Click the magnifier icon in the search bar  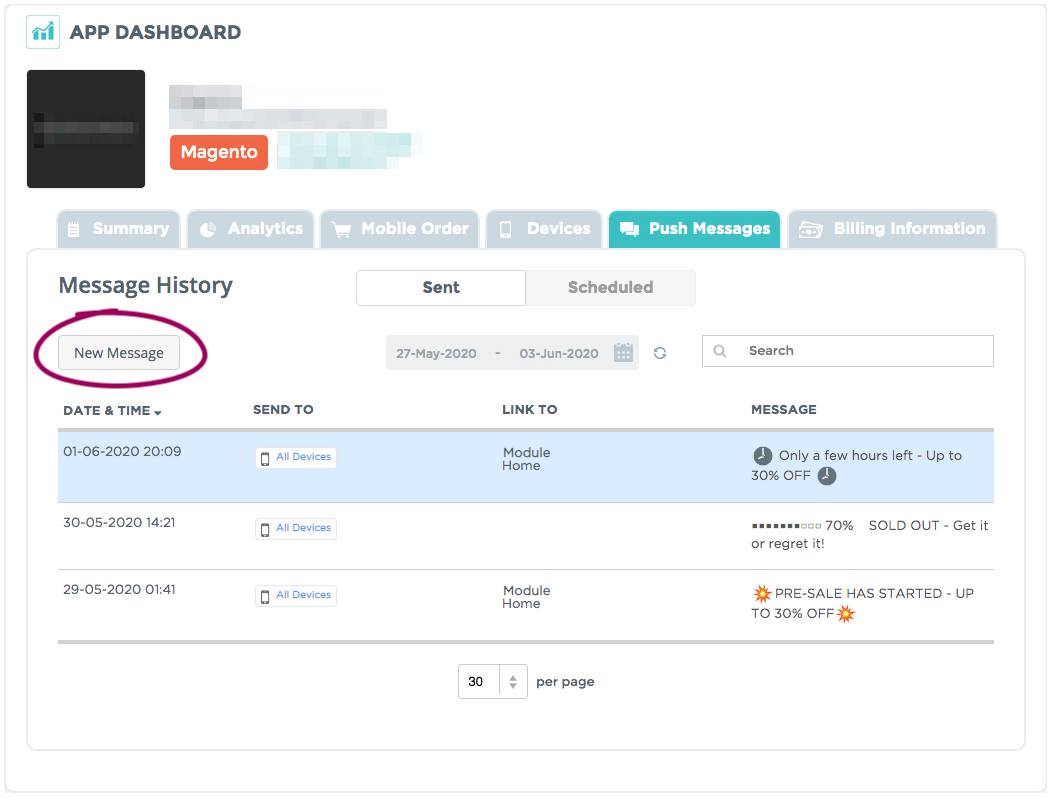tap(720, 351)
